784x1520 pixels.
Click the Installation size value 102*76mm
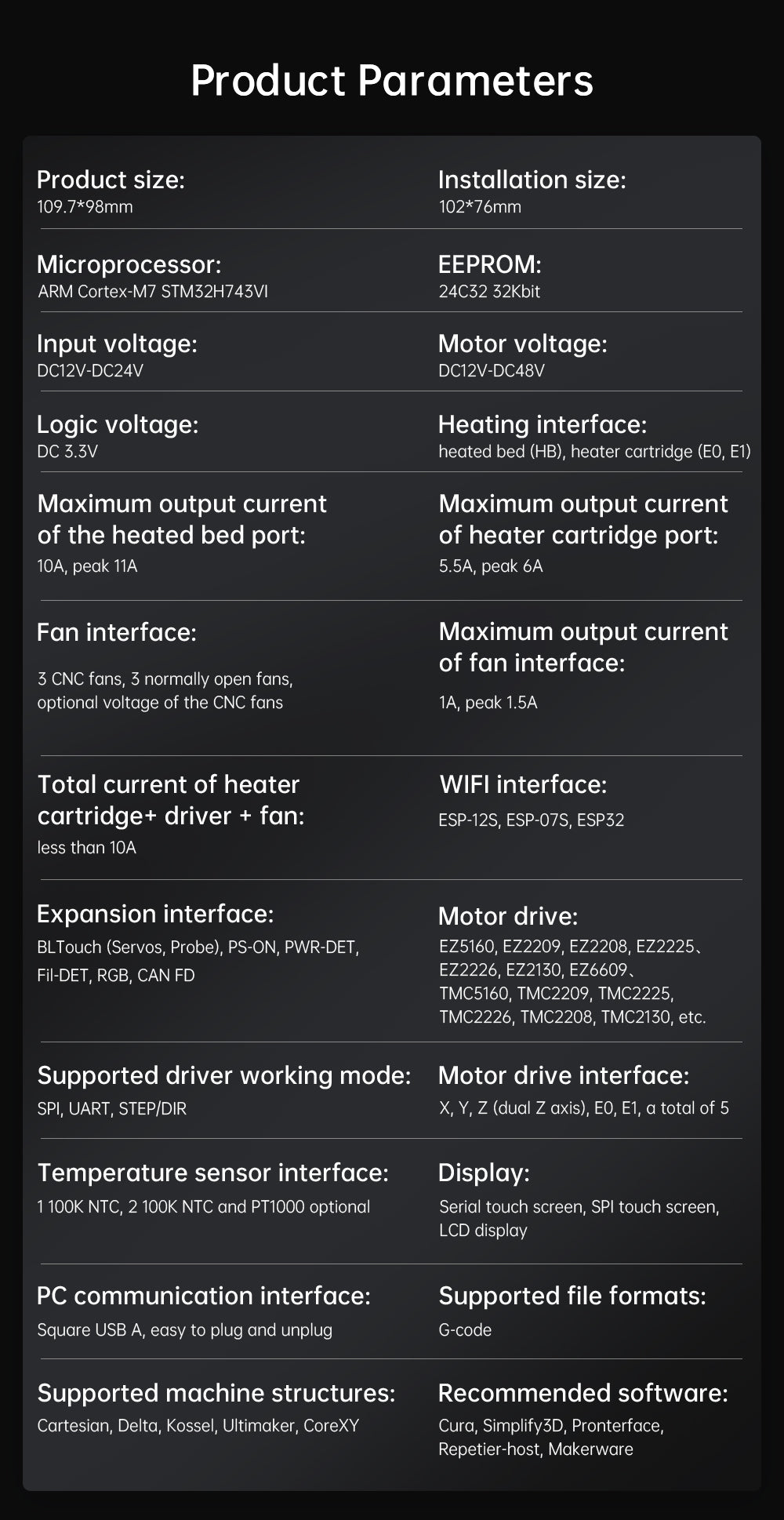point(480,207)
